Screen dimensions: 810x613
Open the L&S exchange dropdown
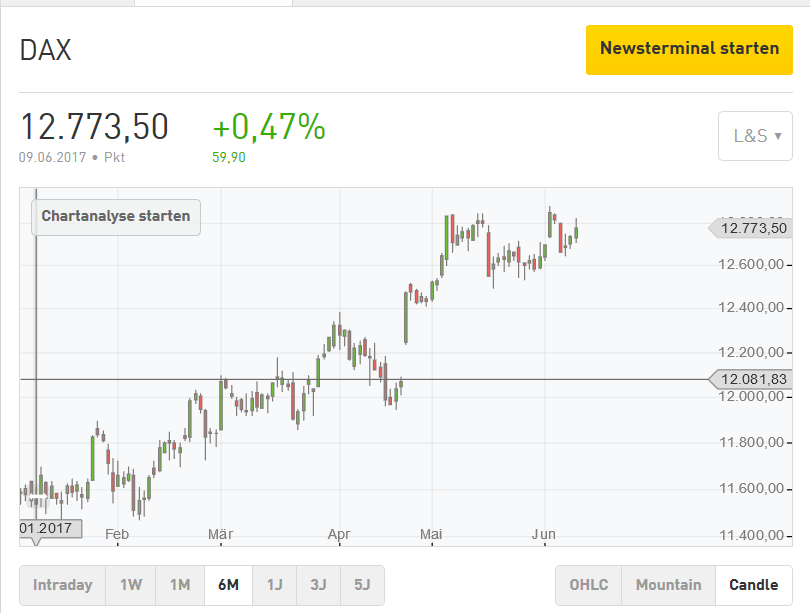pos(755,136)
